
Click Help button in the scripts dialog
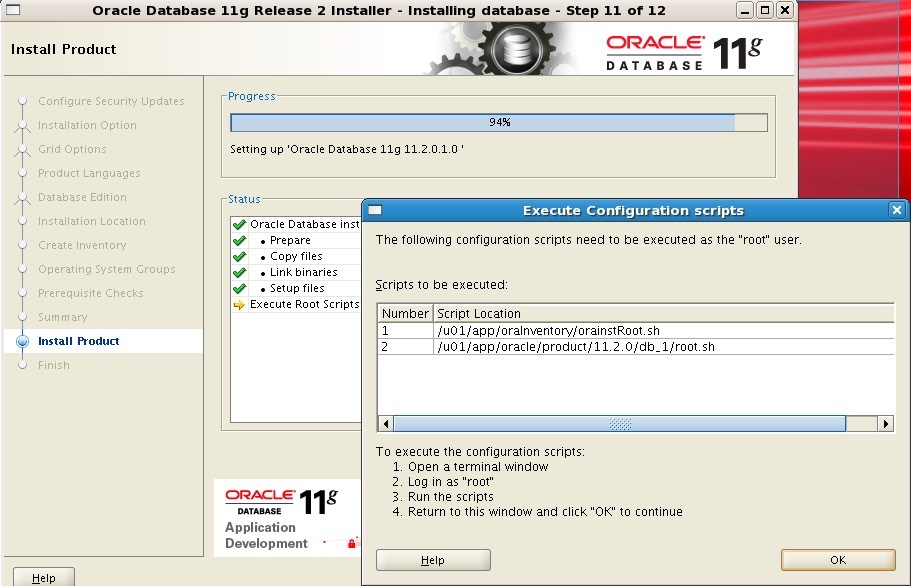pyautogui.click(x=433, y=560)
